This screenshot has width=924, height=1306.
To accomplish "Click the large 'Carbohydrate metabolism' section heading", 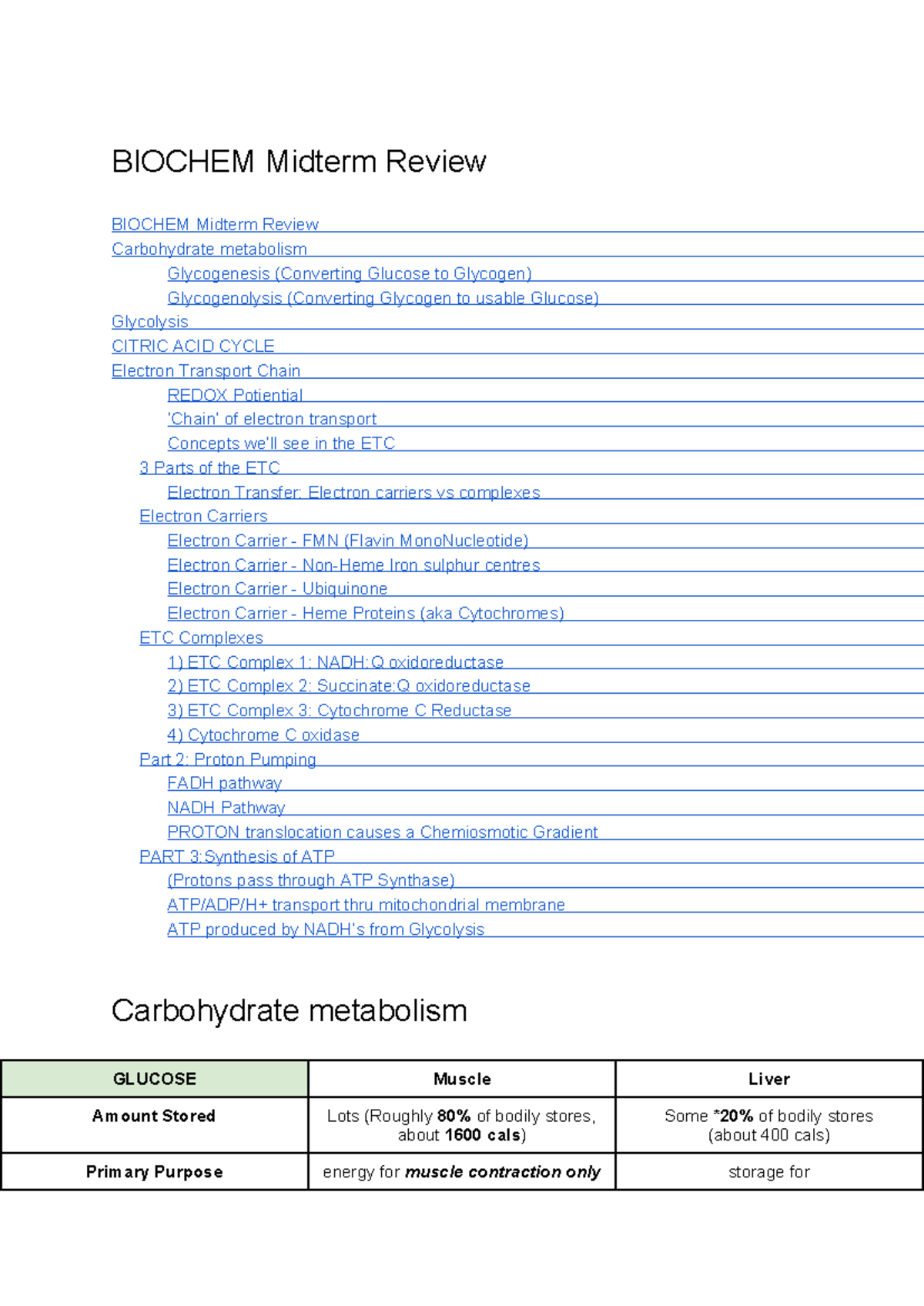I will click(x=290, y=1011).
